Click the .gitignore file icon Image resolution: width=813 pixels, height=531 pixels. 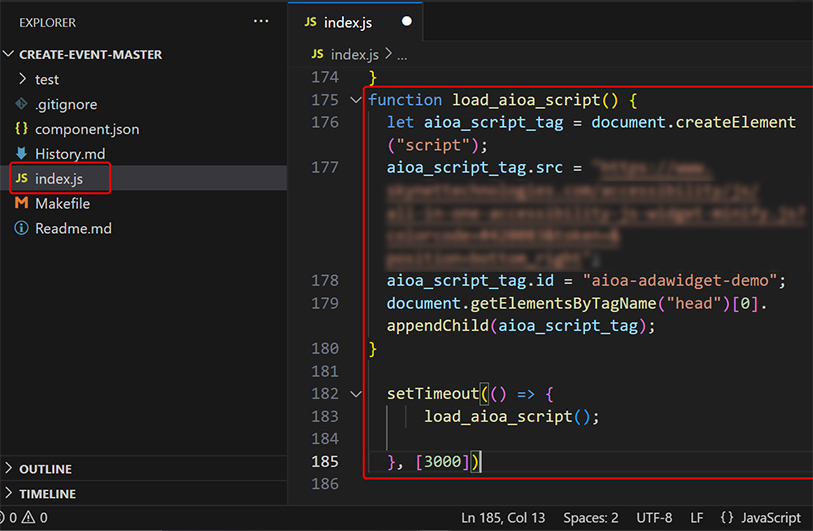21,104
